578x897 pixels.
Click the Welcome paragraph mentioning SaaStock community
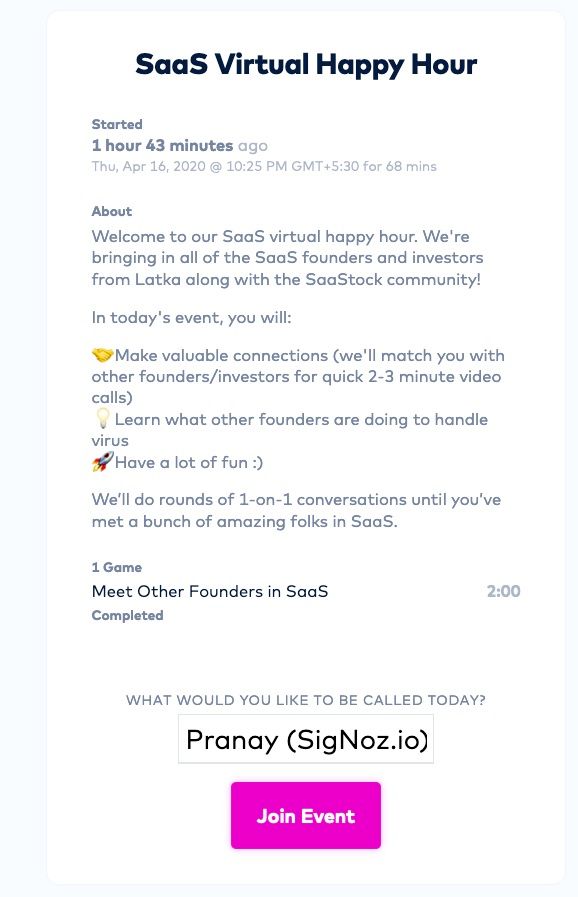[x=287, y=258]
